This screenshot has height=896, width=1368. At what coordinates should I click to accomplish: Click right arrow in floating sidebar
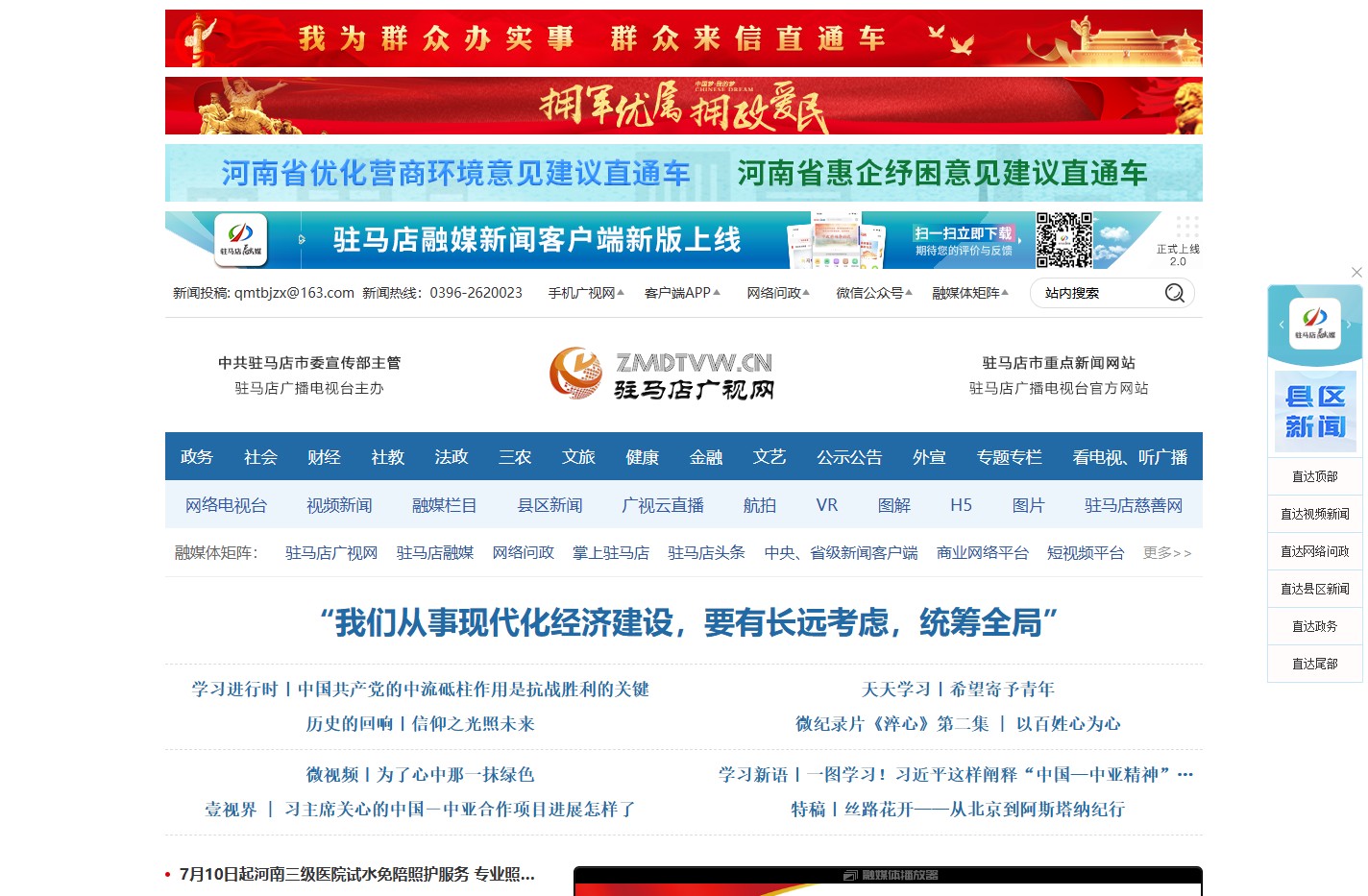[1349, 325]
